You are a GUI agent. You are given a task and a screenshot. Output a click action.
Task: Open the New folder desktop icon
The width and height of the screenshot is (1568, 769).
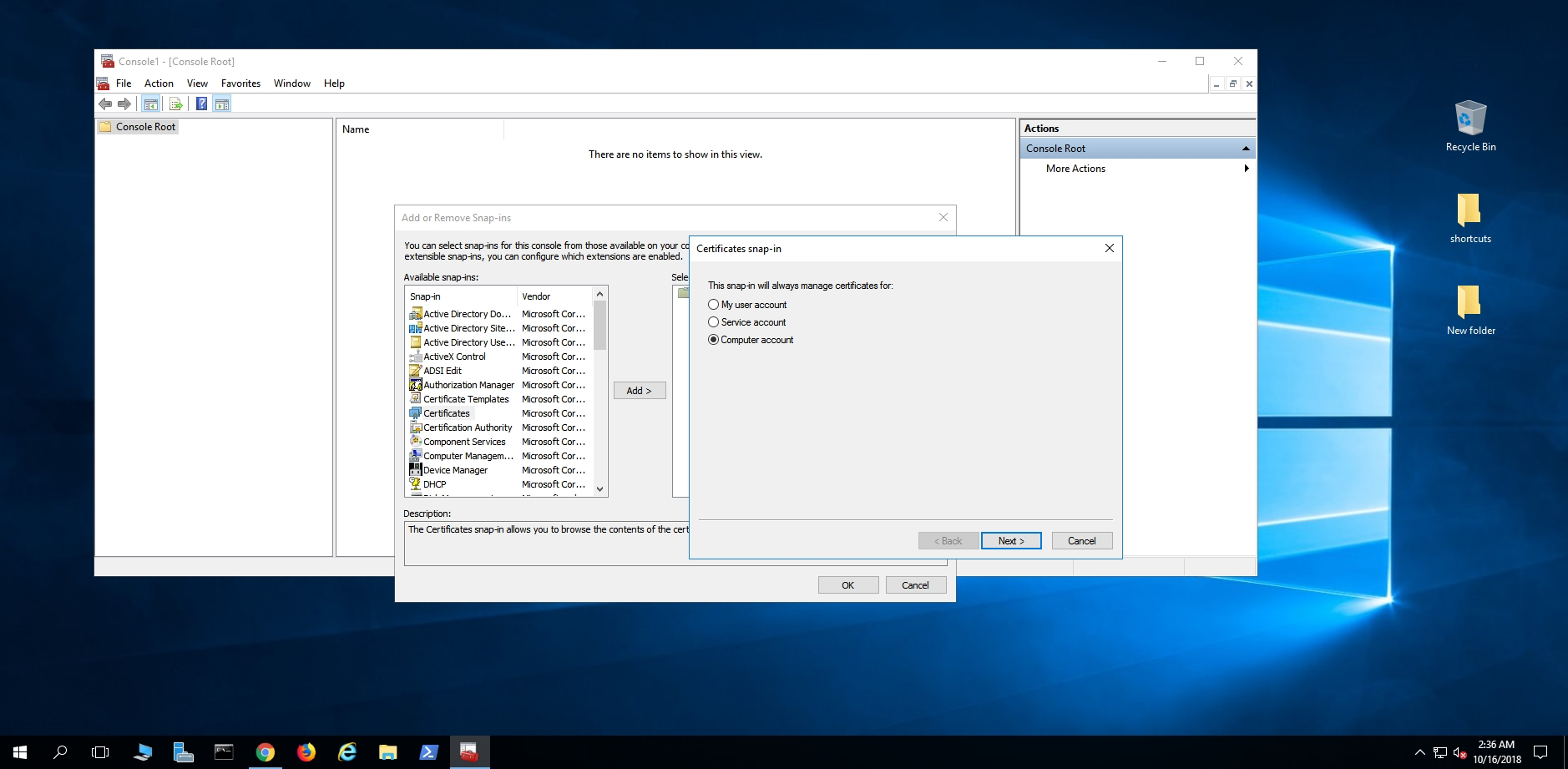(x=1470, y=310)
